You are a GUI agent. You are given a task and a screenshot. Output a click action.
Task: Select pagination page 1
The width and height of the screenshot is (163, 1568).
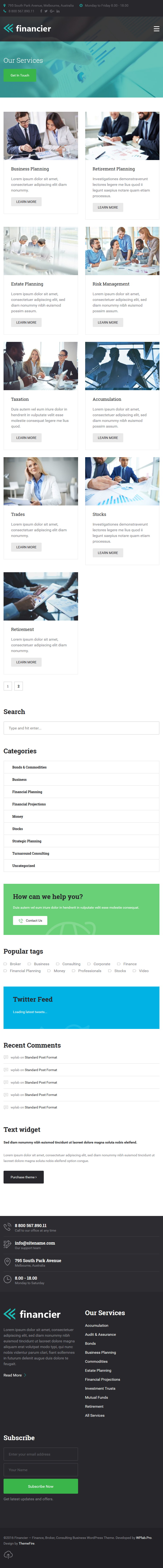click(x=8, y=686)
